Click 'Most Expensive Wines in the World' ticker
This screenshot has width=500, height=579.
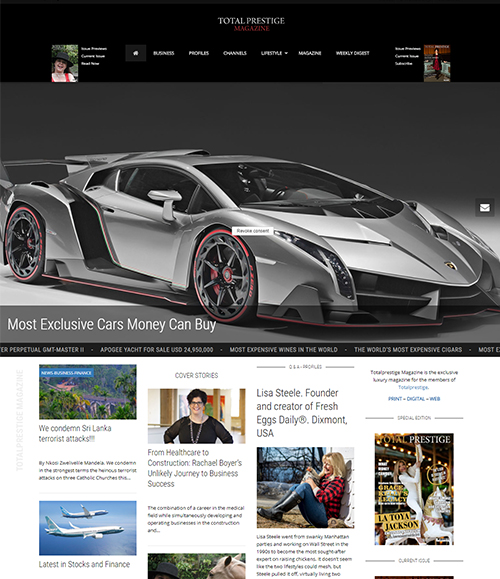283,350
